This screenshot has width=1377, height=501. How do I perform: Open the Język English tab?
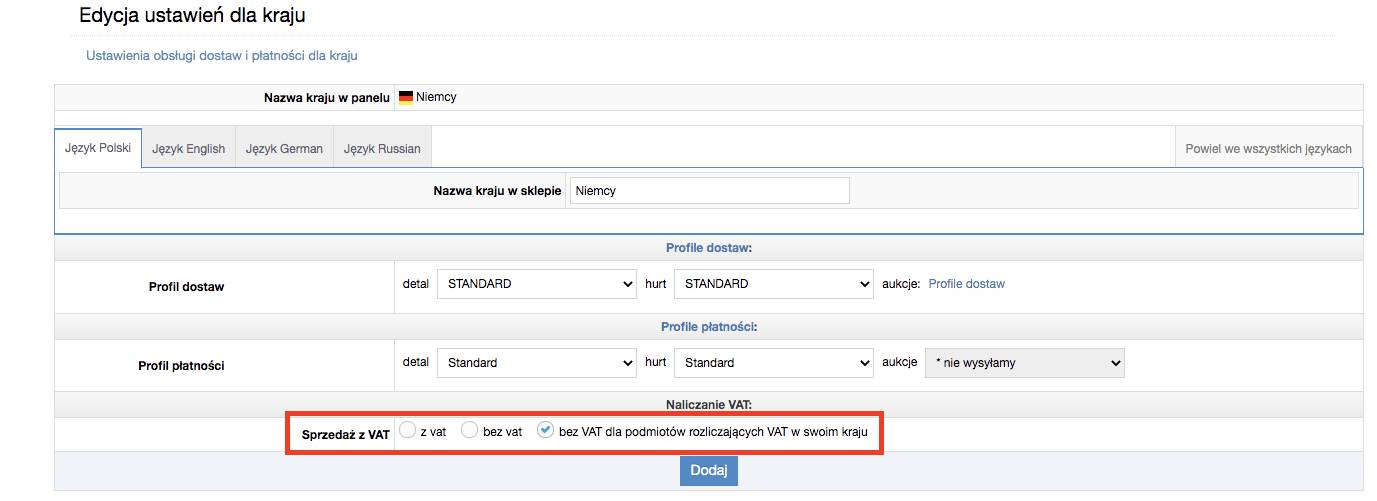pyautogui.click(x=188, y=149)
